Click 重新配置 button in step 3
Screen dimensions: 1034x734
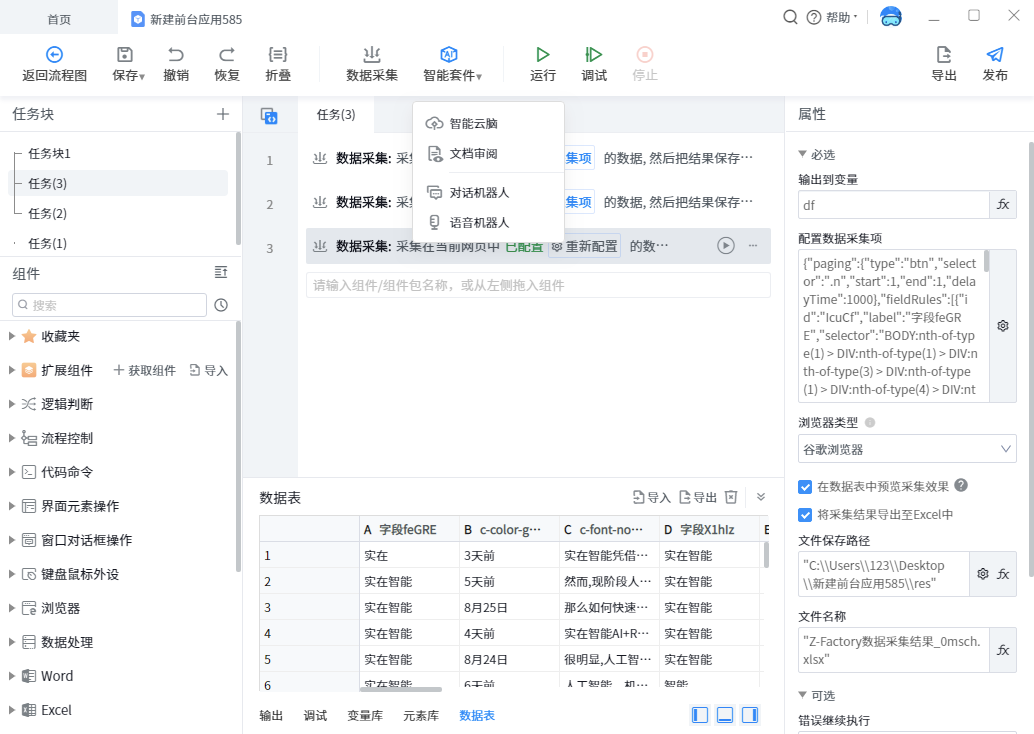(x=584, y=246)
